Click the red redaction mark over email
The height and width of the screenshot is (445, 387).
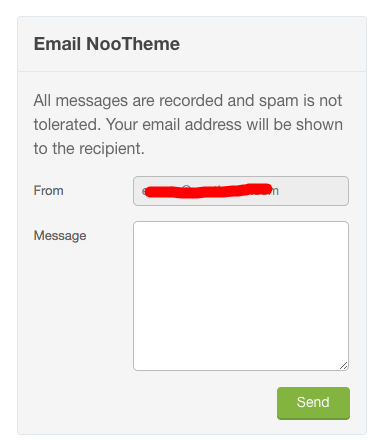pos(208,190)
